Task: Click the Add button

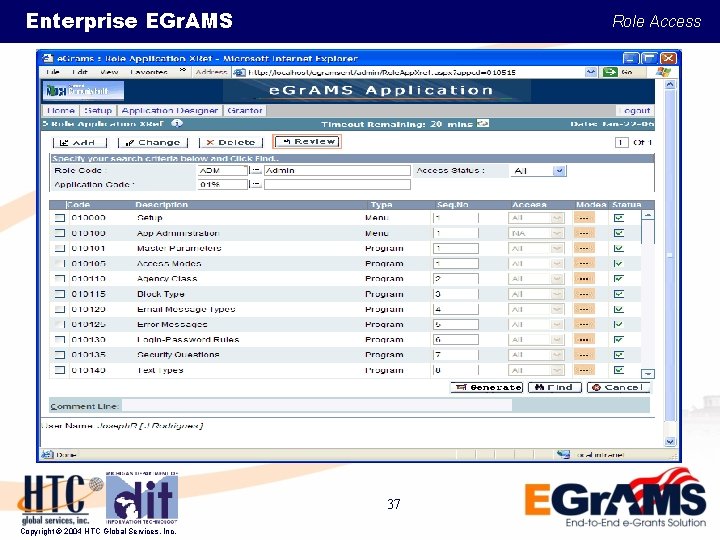Action: click(x=80, y=142)
